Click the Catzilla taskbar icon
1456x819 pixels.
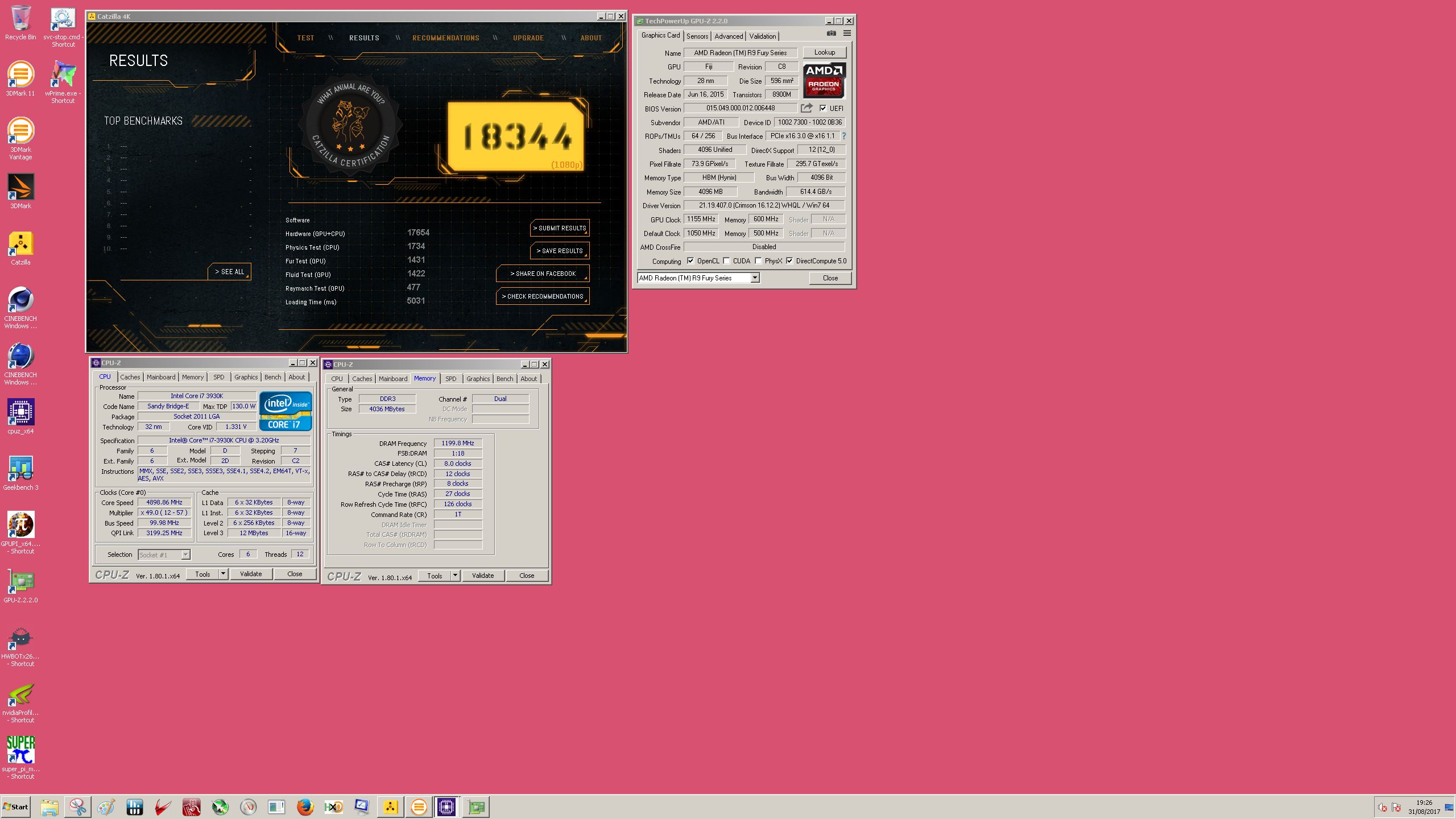point(390,806)
